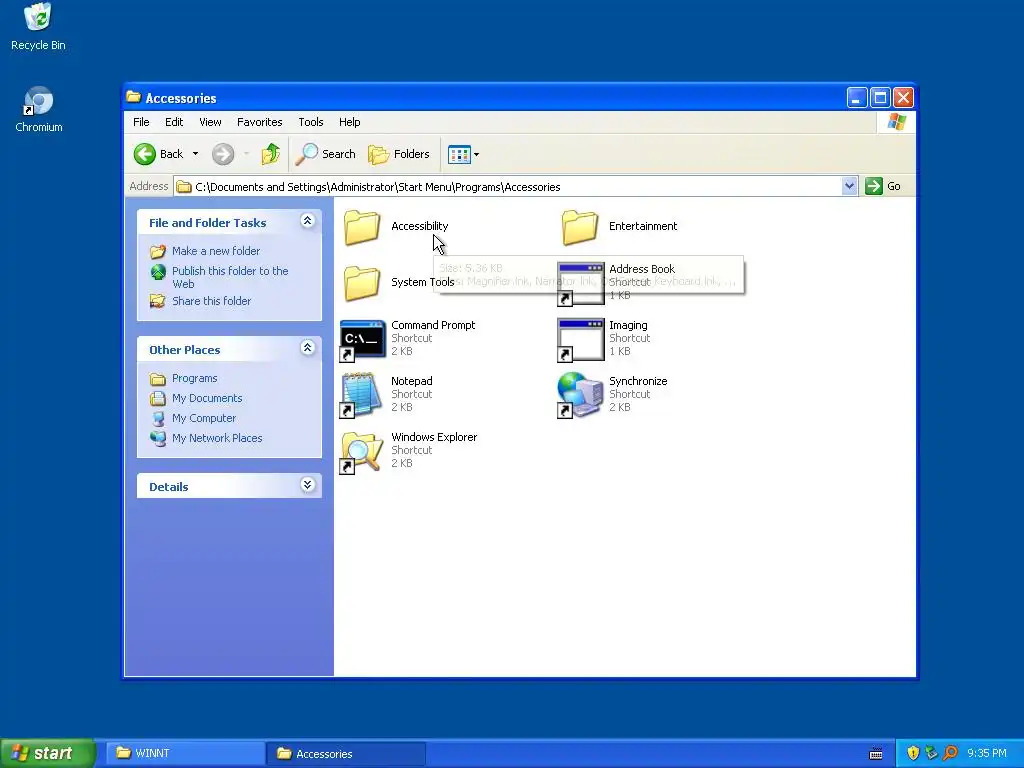Click the greyed Forward arrow button

(x=223, y=154)
